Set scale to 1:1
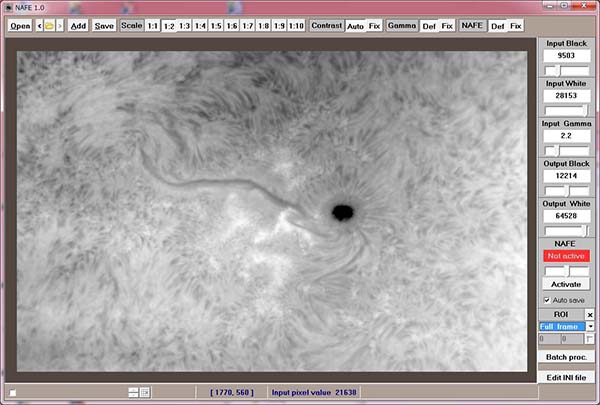This screenshot has width=600, height=405. pyautogui.click(x=153, y=26)
